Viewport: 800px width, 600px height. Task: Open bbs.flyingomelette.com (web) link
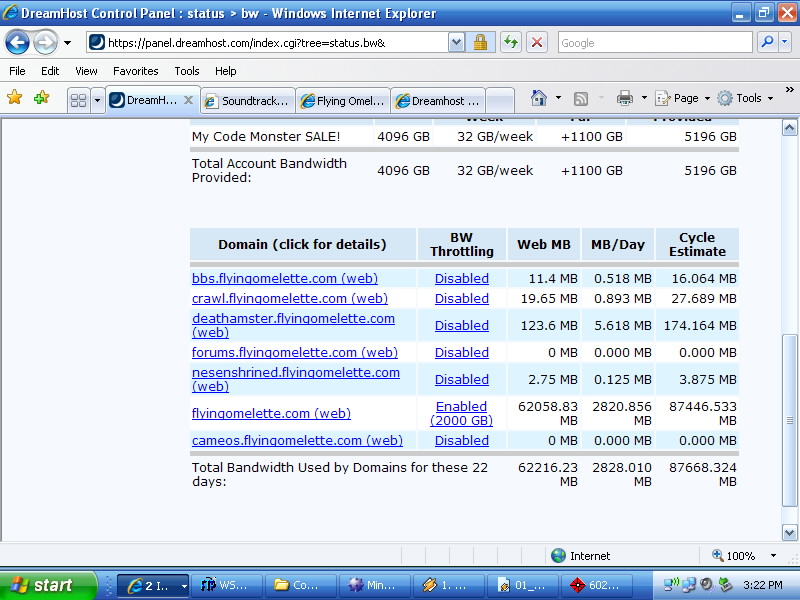click(x=285, y=278)
